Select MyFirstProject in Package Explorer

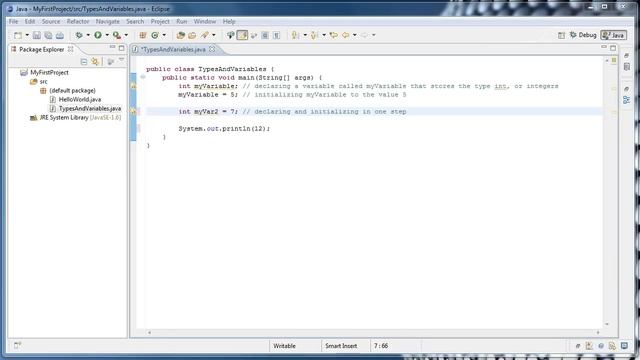point(49,73)
